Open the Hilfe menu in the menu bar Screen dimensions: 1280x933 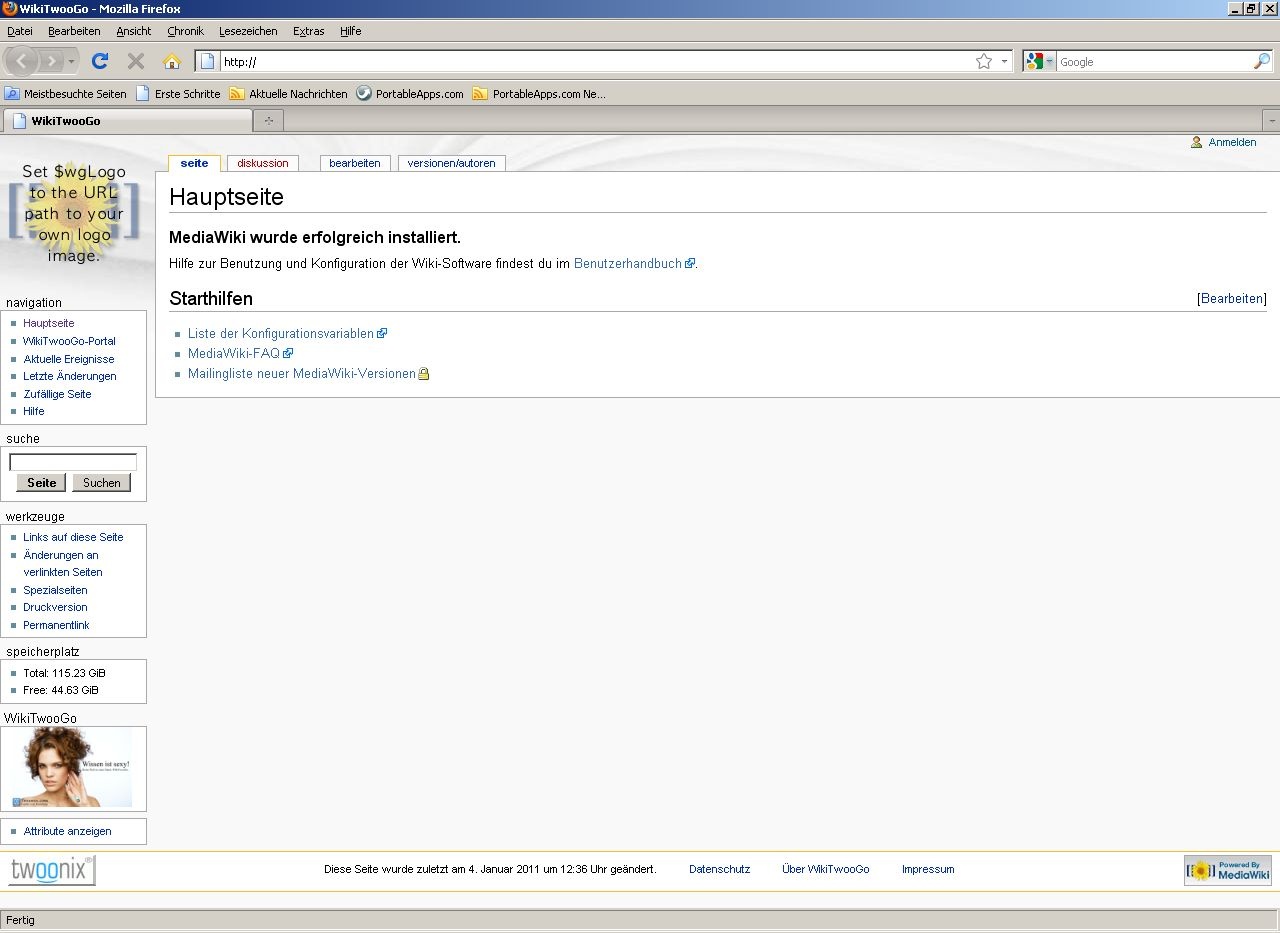350,31
